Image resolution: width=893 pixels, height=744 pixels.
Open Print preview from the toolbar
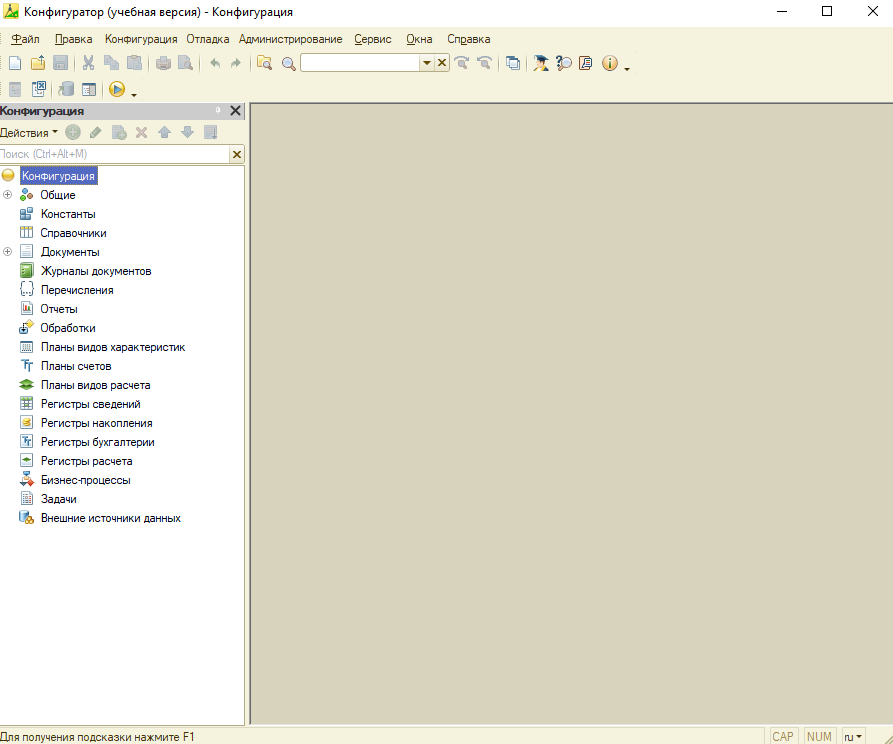coord(186,63)
